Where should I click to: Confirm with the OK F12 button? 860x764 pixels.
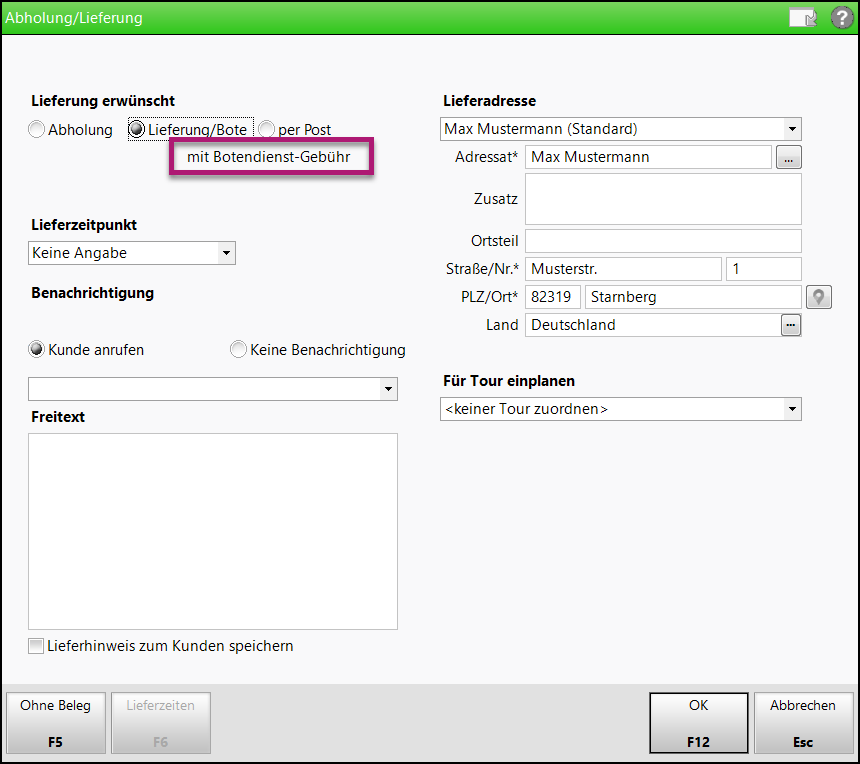tap(698, 723)
